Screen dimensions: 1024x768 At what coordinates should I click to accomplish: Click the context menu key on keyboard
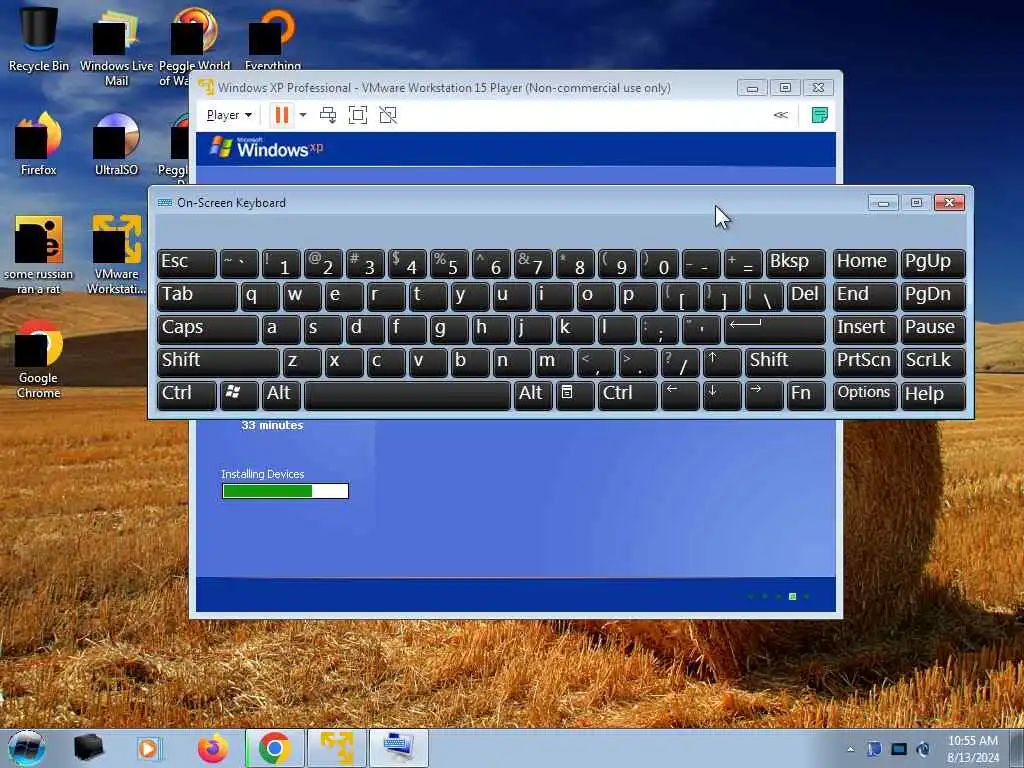coord(575,395)
